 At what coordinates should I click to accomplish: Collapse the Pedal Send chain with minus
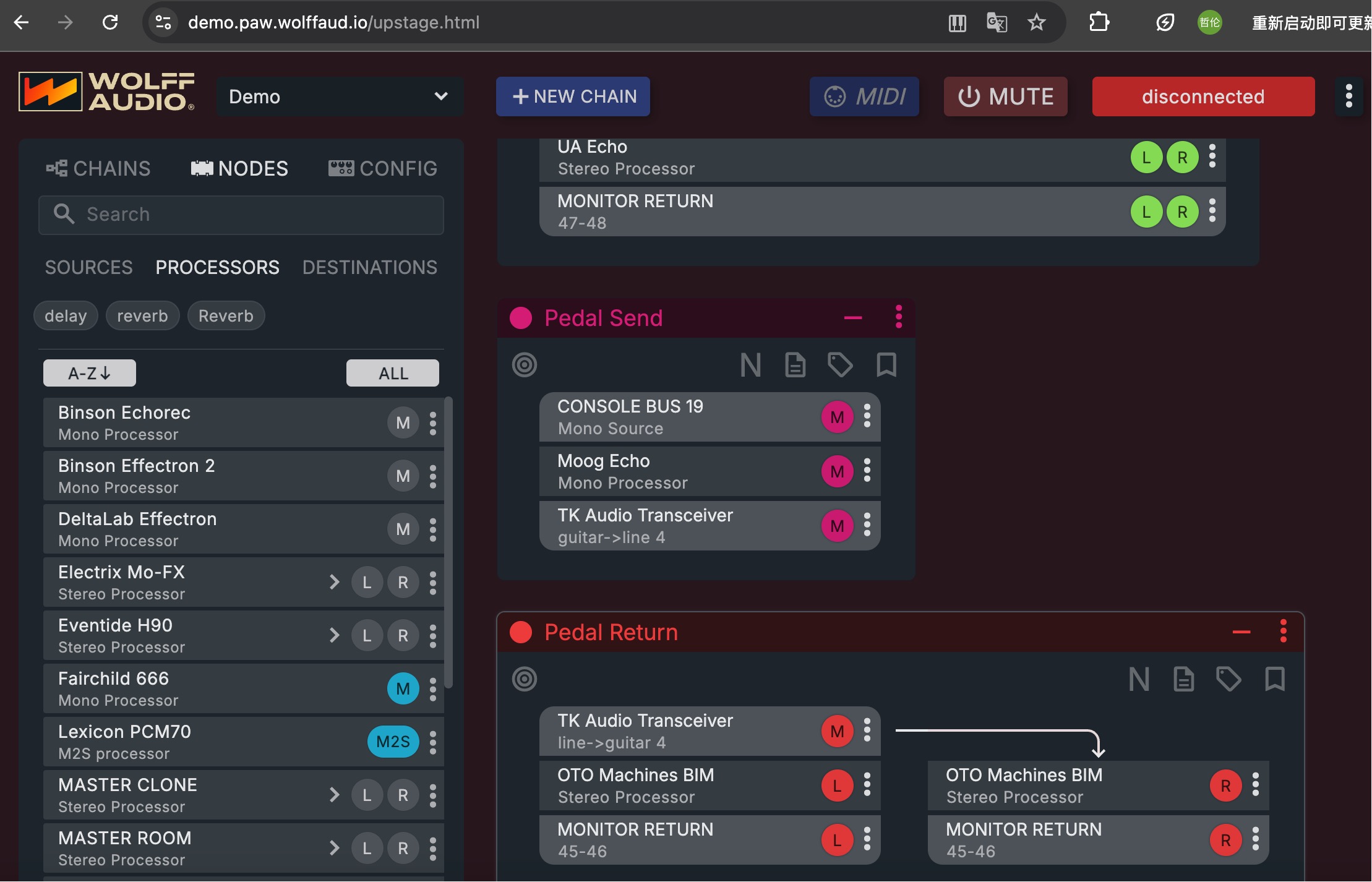tap(852, 318)
